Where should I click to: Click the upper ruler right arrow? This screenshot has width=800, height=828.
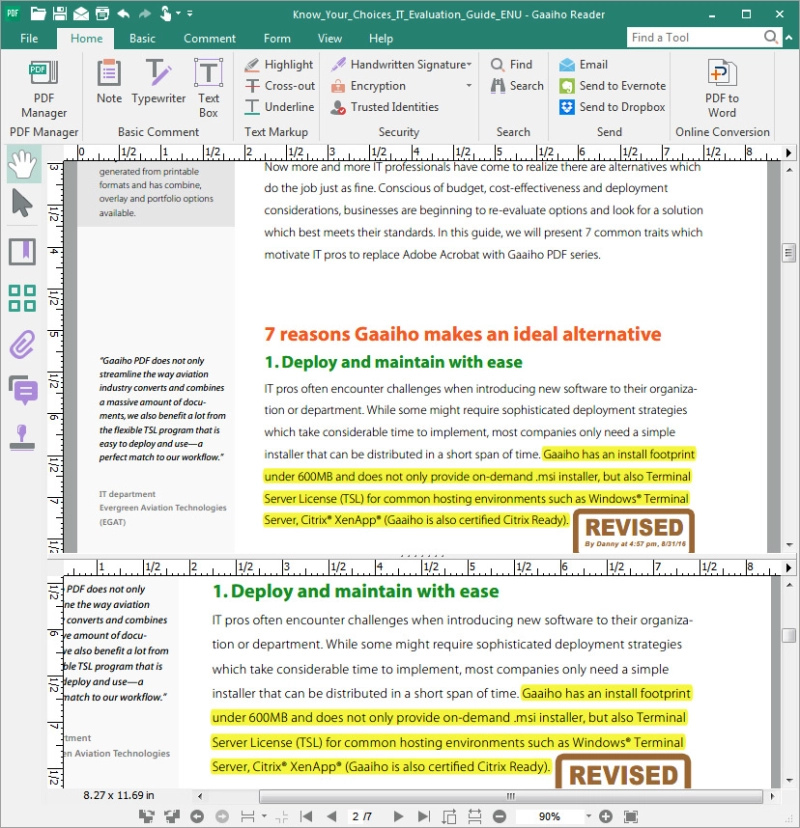(x=788, y=153)
